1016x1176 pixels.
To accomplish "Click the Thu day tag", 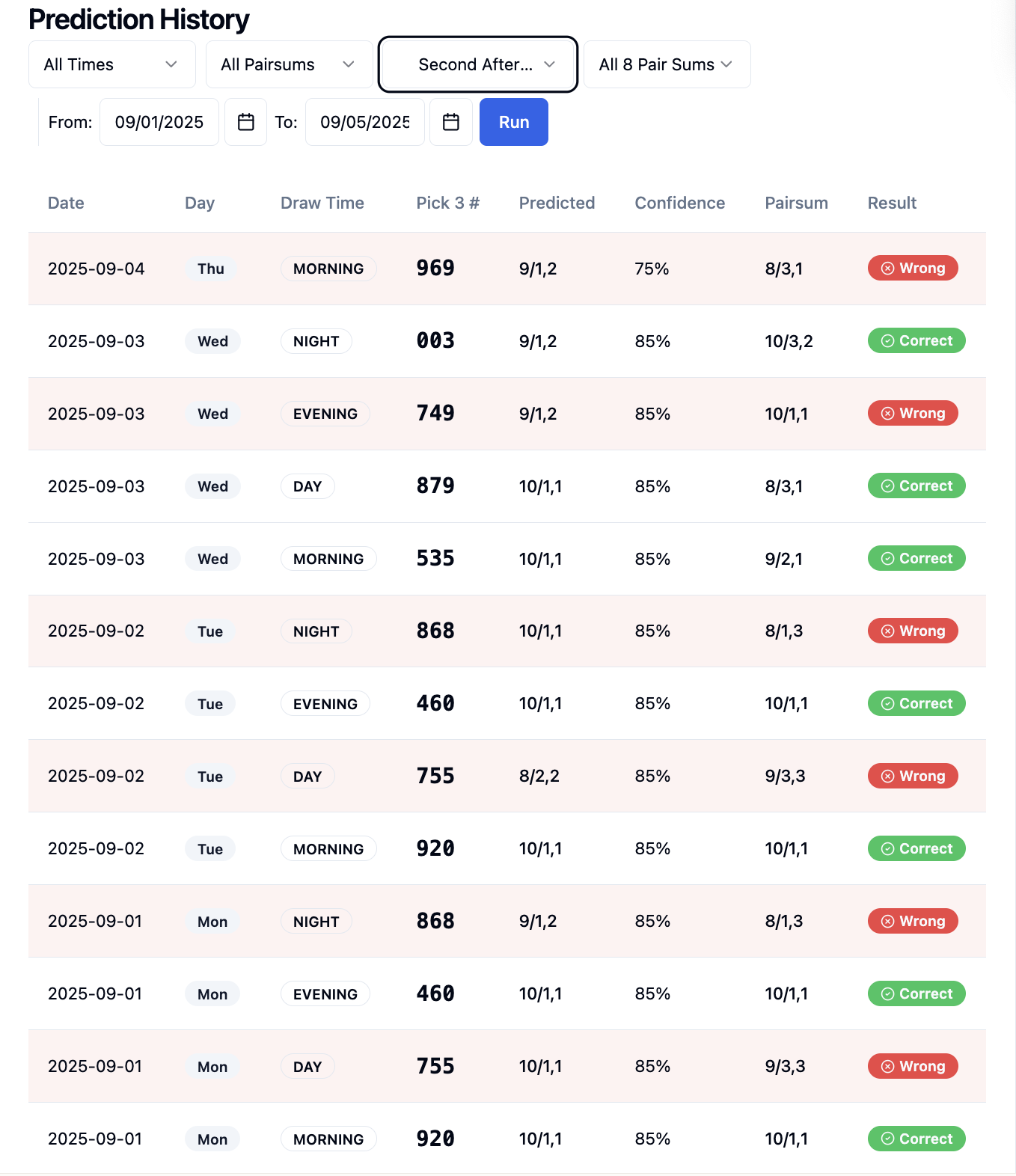I will (x=211, y=269).
